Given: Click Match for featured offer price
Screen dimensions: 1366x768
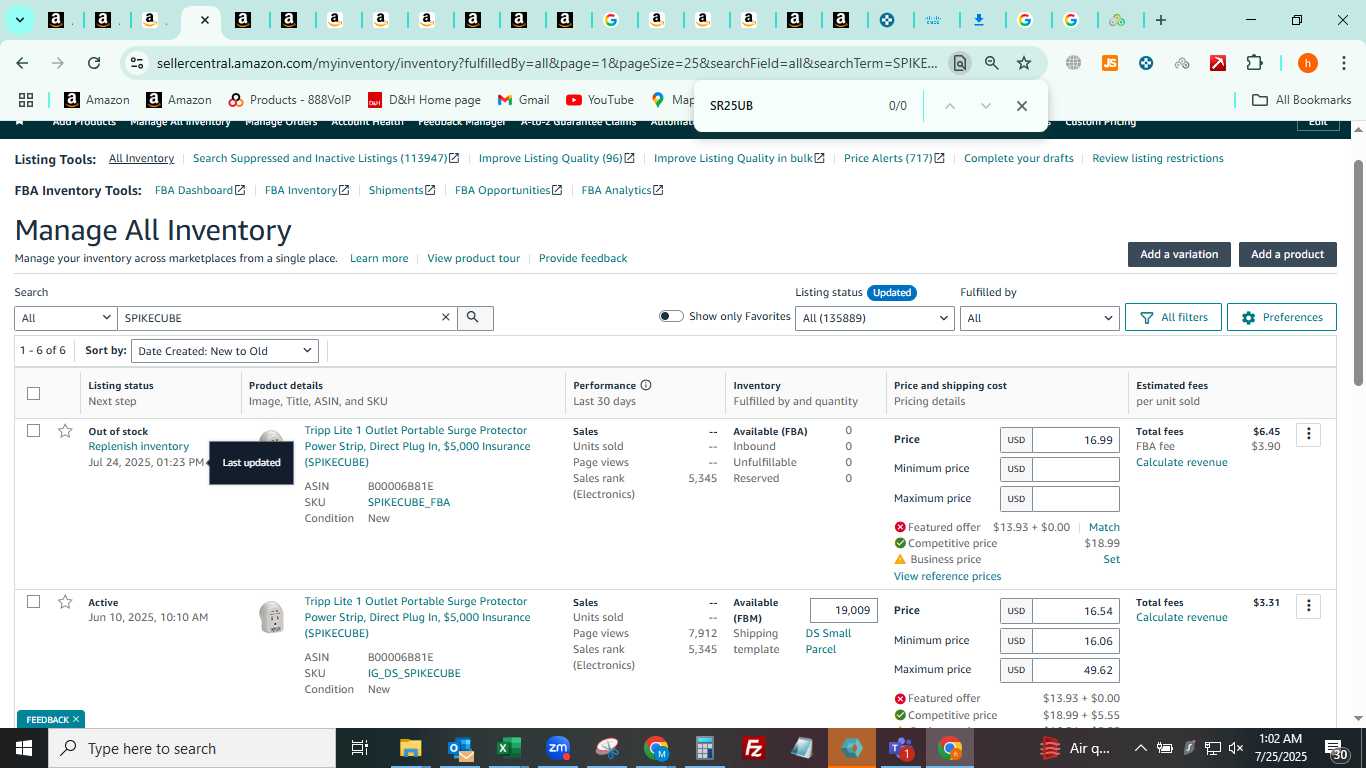Looking at the screenshot, I should point(1104,527).
